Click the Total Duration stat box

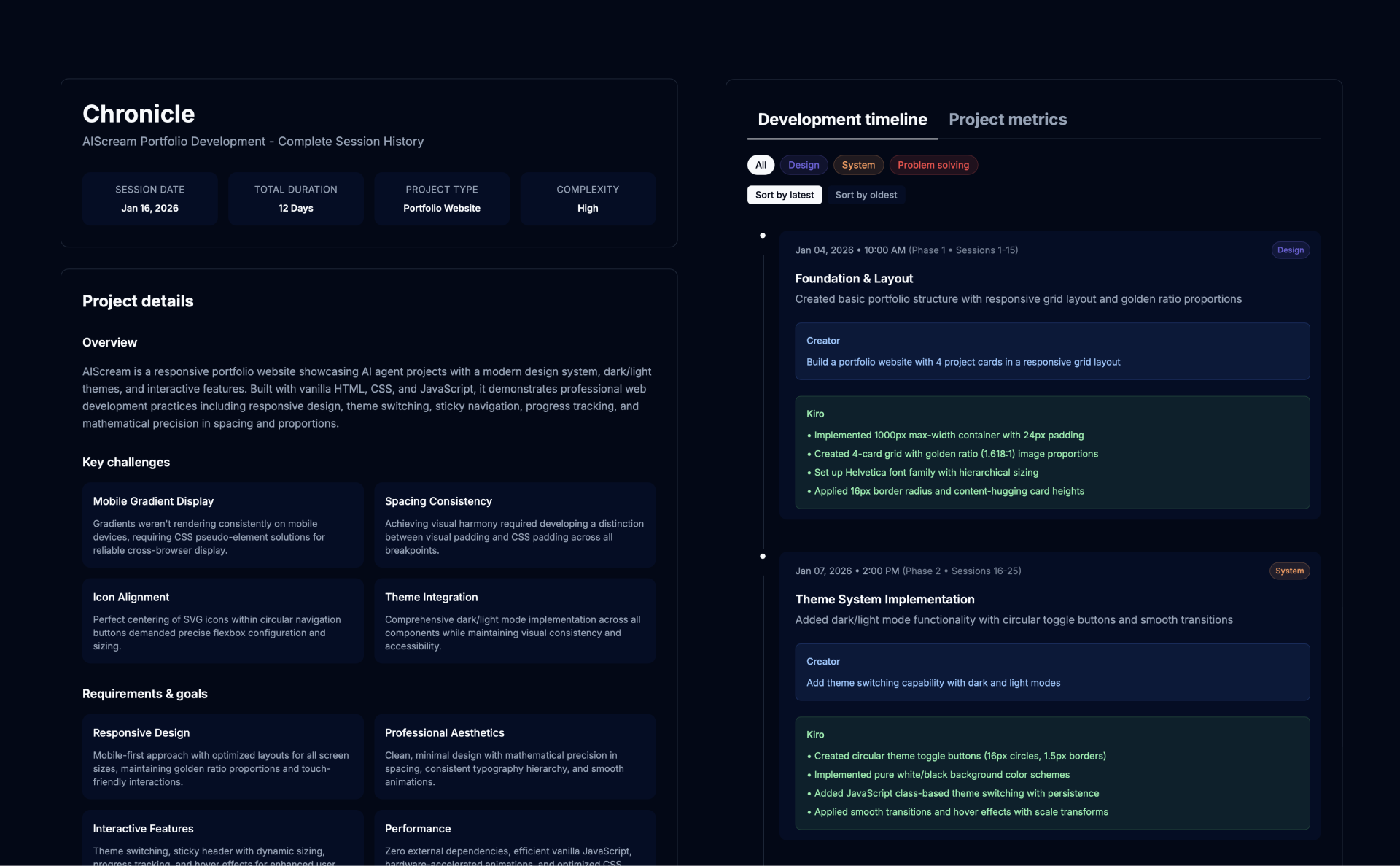point(295,198)
